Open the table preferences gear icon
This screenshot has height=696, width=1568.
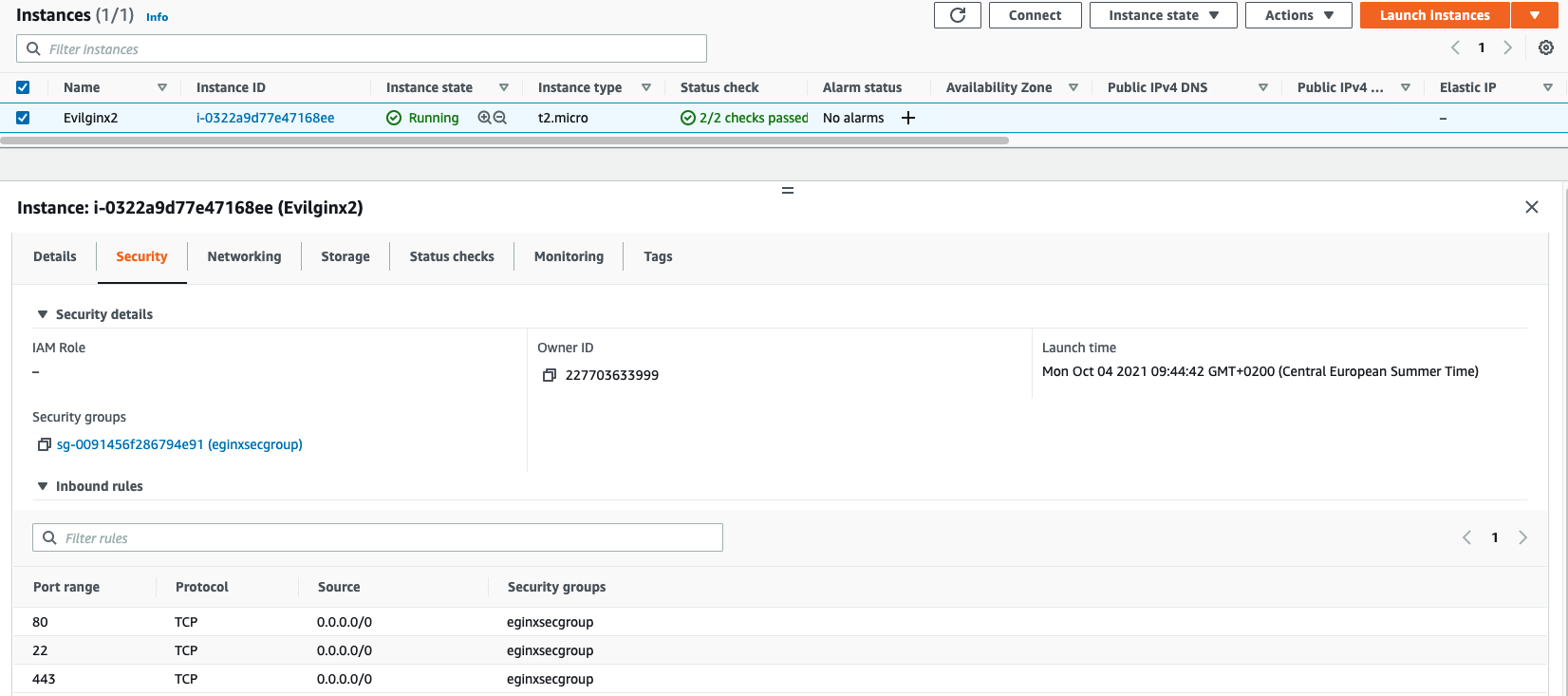point(1546,47)
